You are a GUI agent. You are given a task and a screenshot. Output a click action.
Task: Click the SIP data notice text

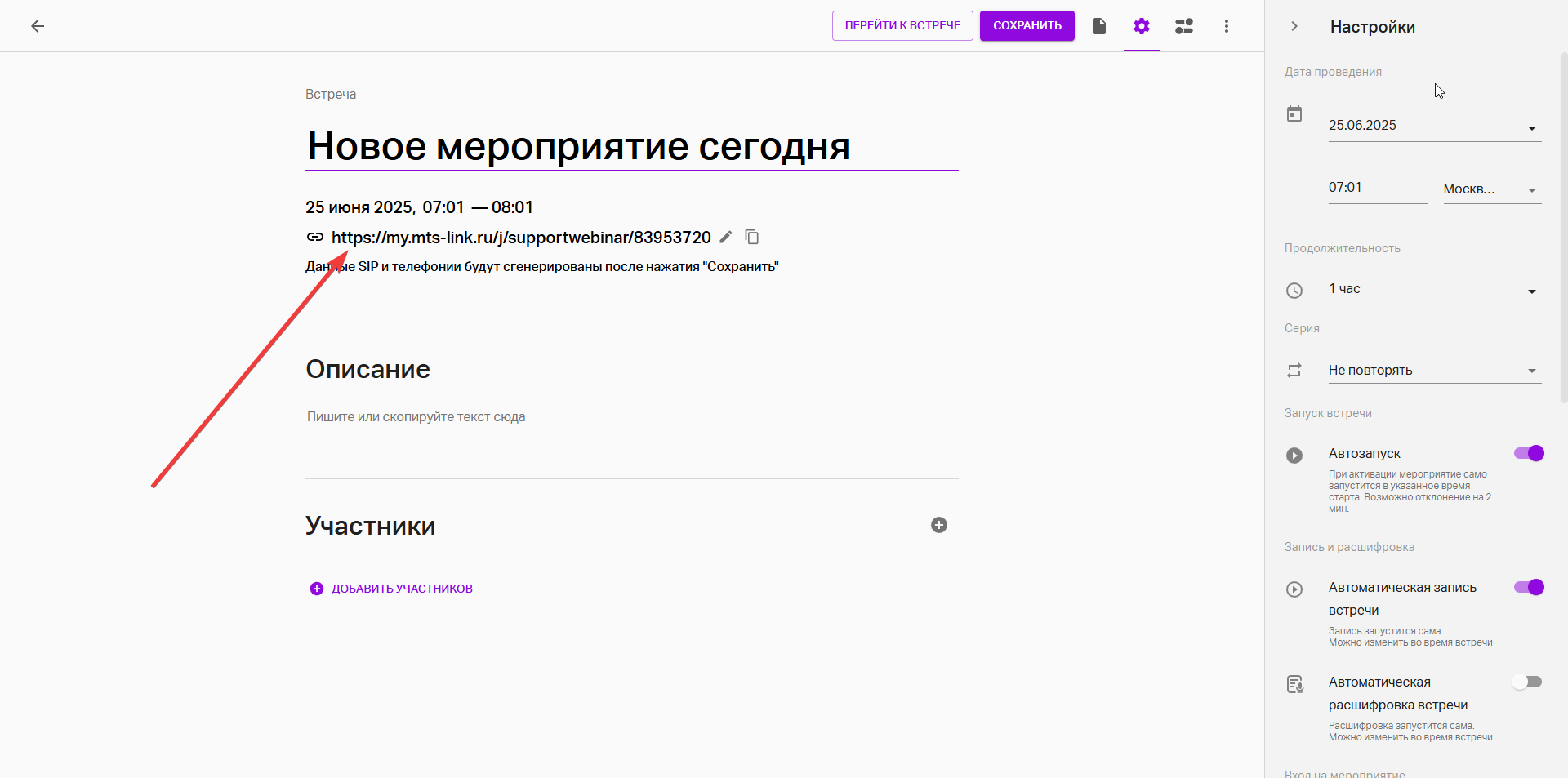click(542, 267)
